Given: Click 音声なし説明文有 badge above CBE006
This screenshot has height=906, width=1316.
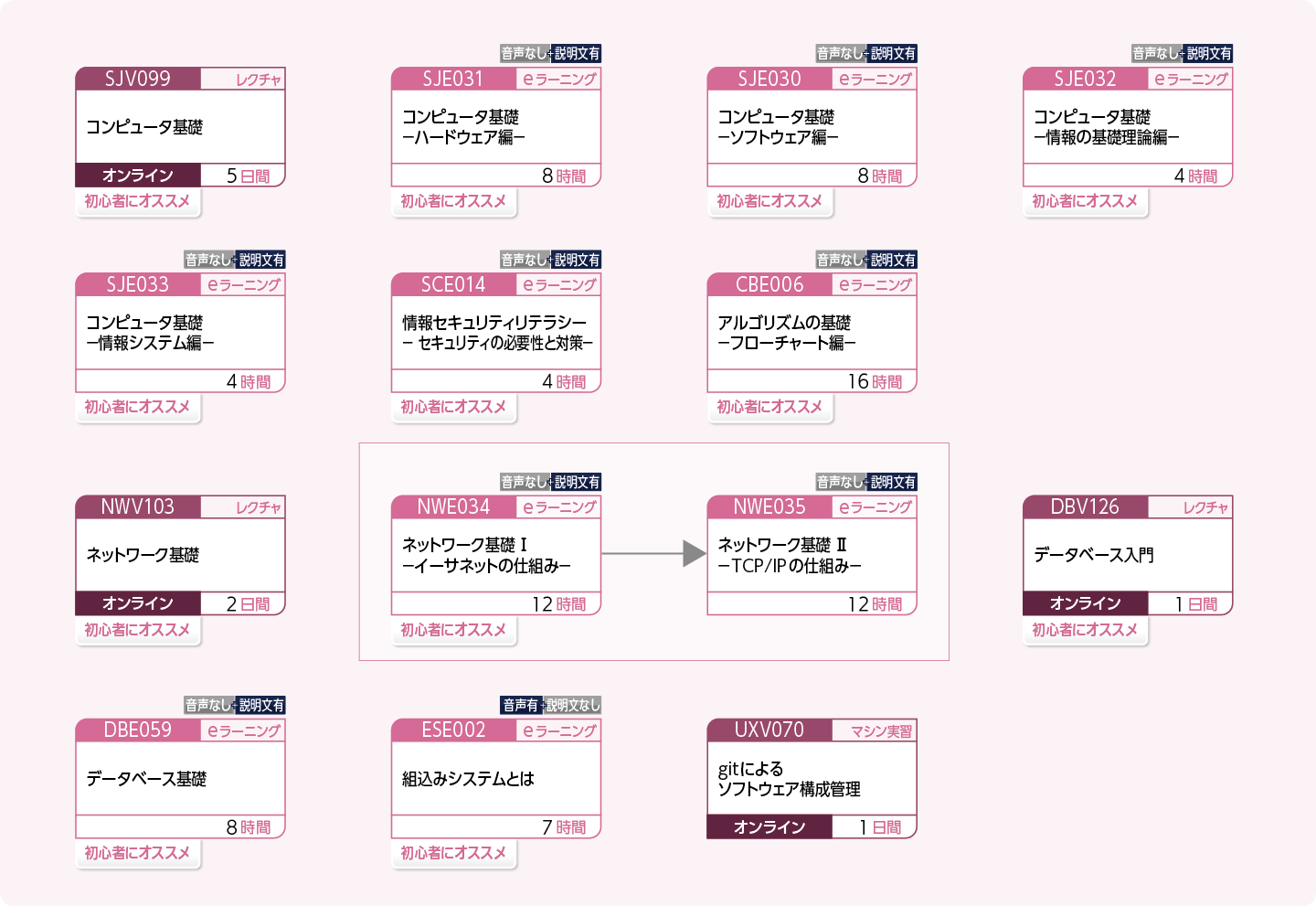Looking at the screenshot, I should click(866, 260).
